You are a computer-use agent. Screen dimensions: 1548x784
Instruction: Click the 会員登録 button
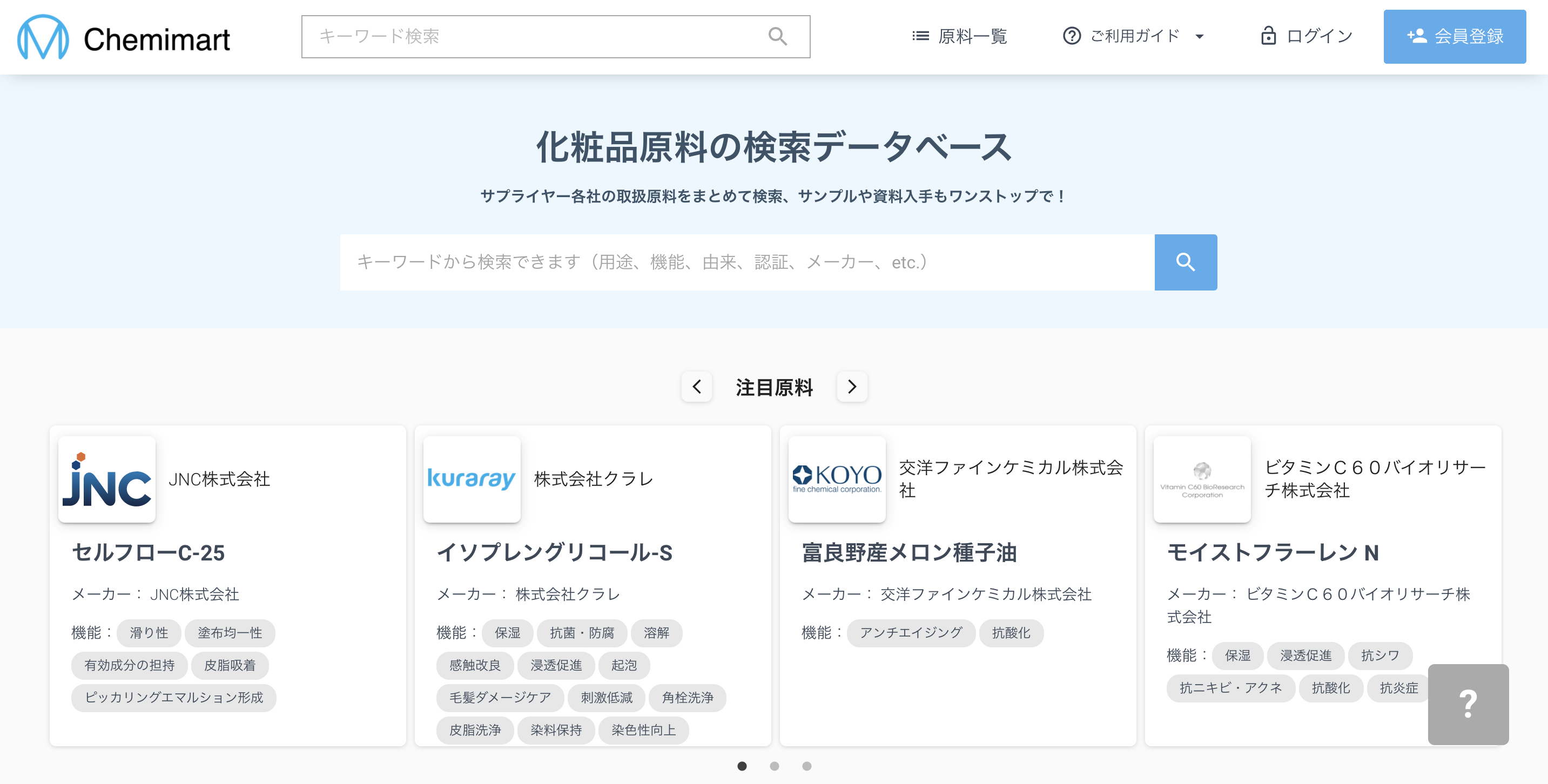1454,37
